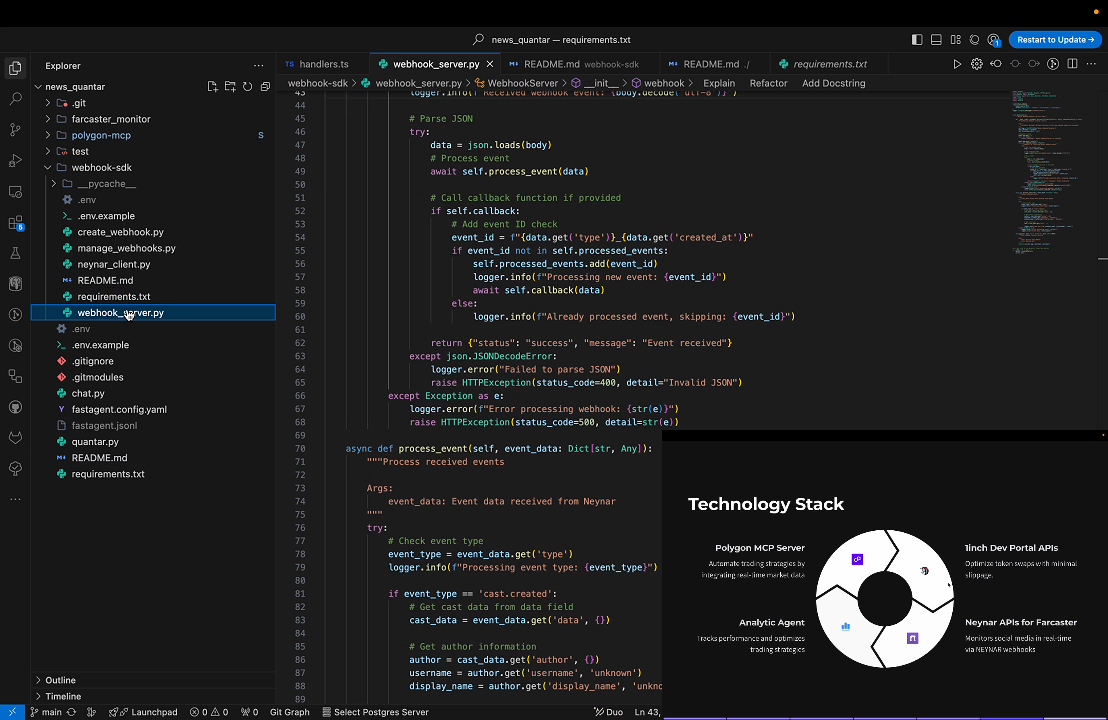The height and width of the screenshot is (720, 1108).
Task: Create a new folder in Explorer
Action: tap(230, 86)
